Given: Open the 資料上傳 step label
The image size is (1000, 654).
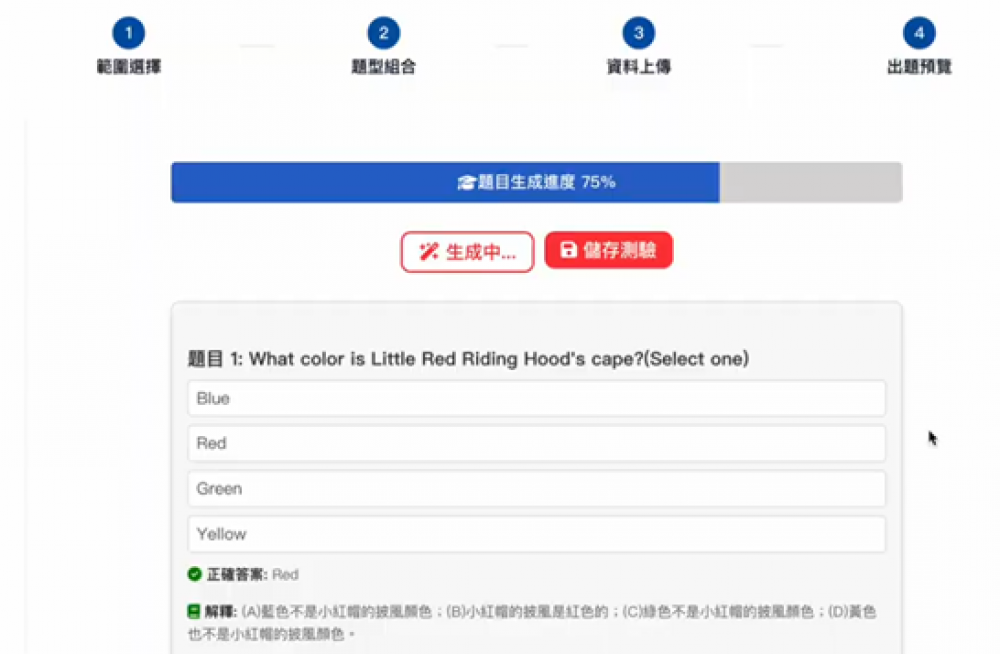Looking at the screenshot, I should pos(638,68).
